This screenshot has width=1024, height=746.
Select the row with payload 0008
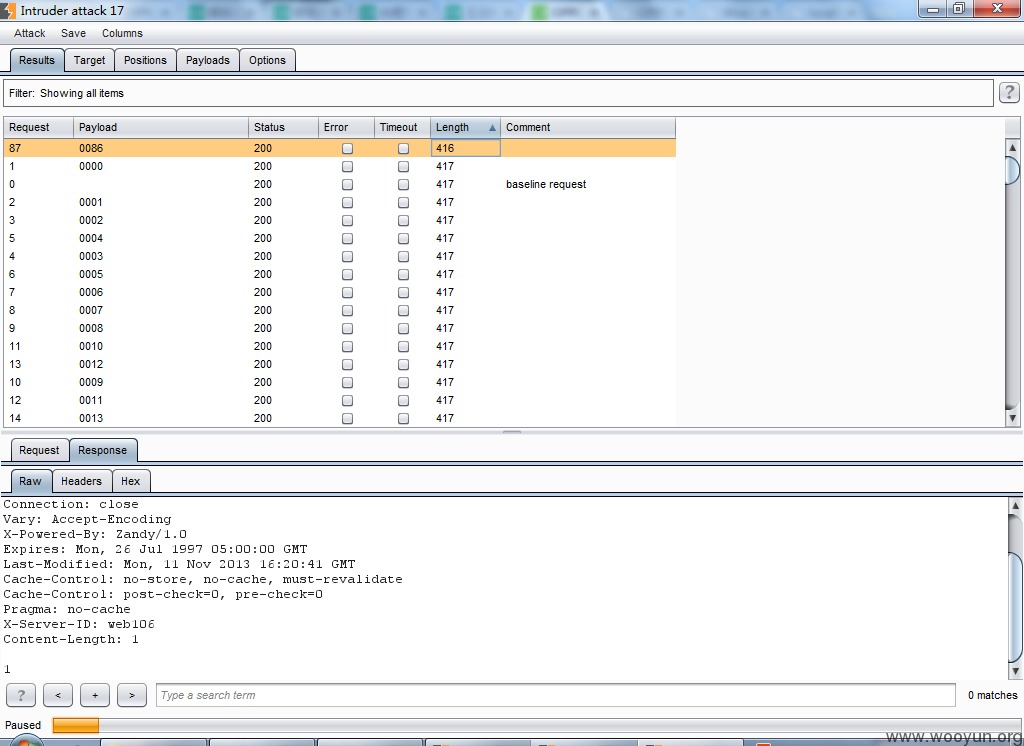[340, 328]
